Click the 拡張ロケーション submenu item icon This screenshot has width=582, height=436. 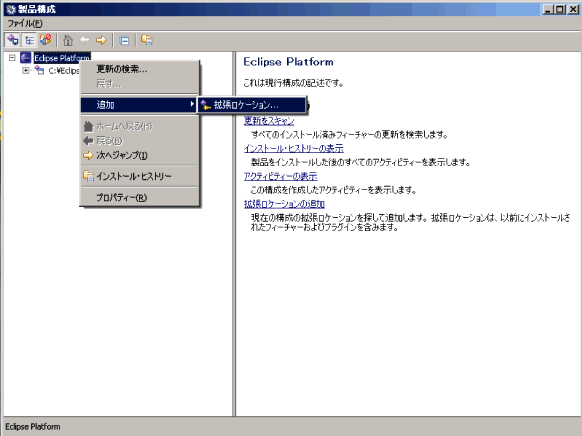point(206,105)
